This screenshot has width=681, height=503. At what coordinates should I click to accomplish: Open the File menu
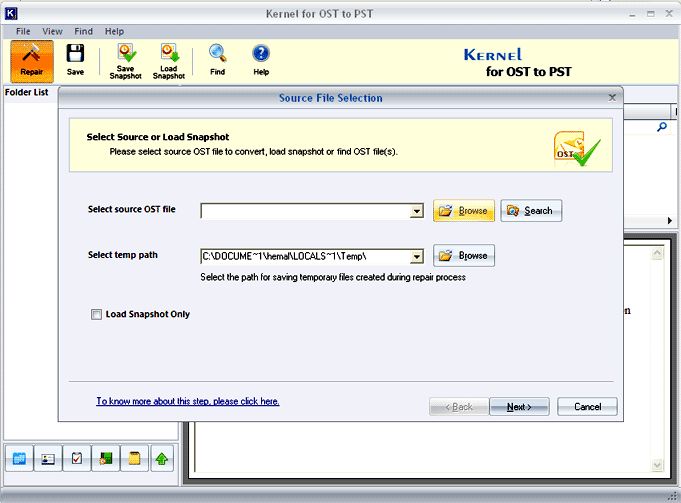pyautogui.click(x=23, y=31)
